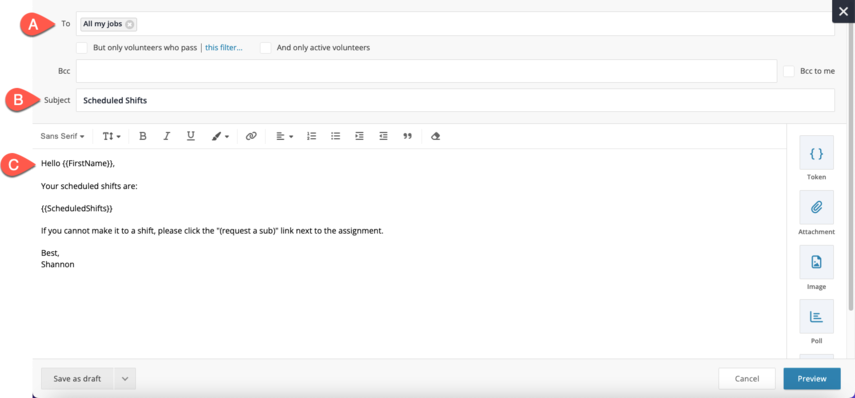
Task: Add an Attachment with the paperclip icon
Action: point(816,207)
